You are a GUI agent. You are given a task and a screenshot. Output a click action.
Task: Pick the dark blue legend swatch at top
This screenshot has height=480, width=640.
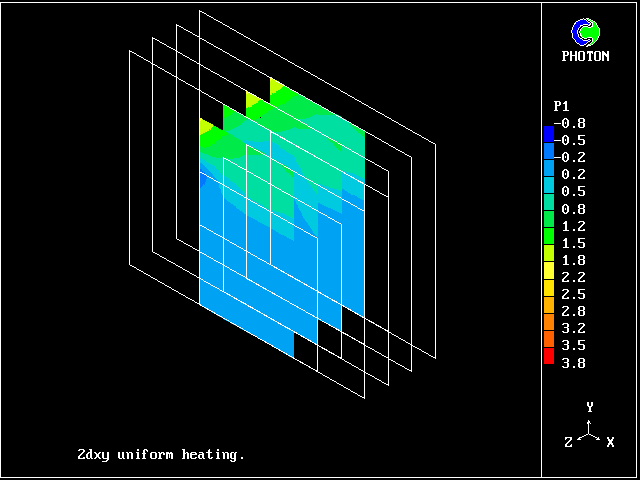[548, 132]
